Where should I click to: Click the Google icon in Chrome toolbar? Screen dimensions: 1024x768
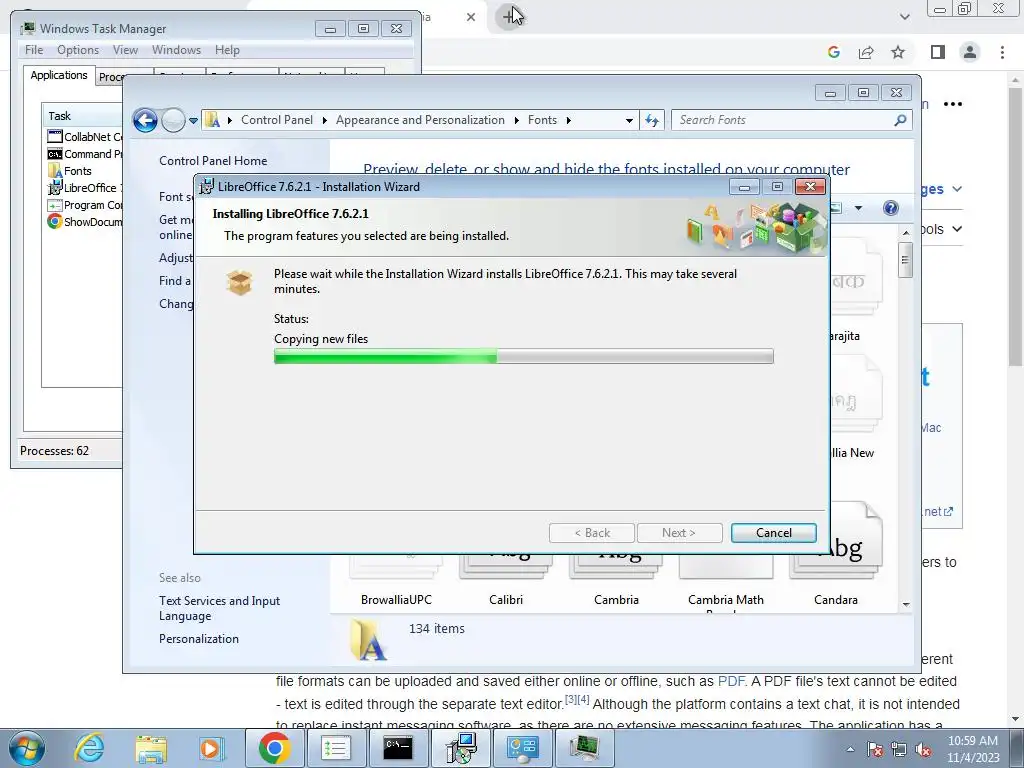click(833, 52)
